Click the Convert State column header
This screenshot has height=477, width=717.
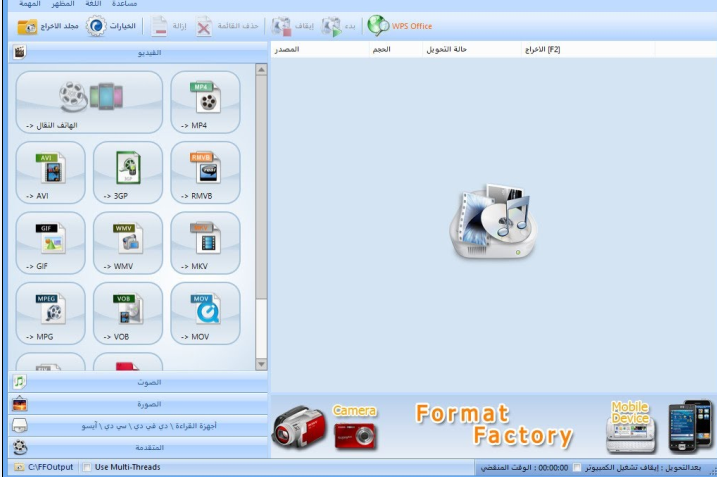[x=472, y=49]
